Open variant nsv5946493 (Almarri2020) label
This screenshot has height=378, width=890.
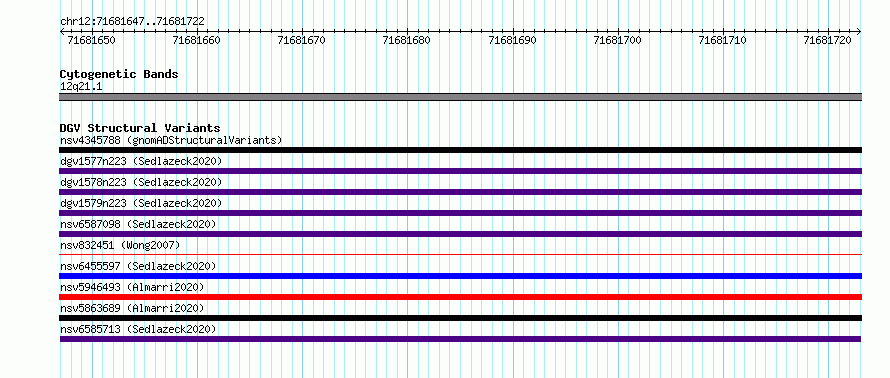coord(132,287)
